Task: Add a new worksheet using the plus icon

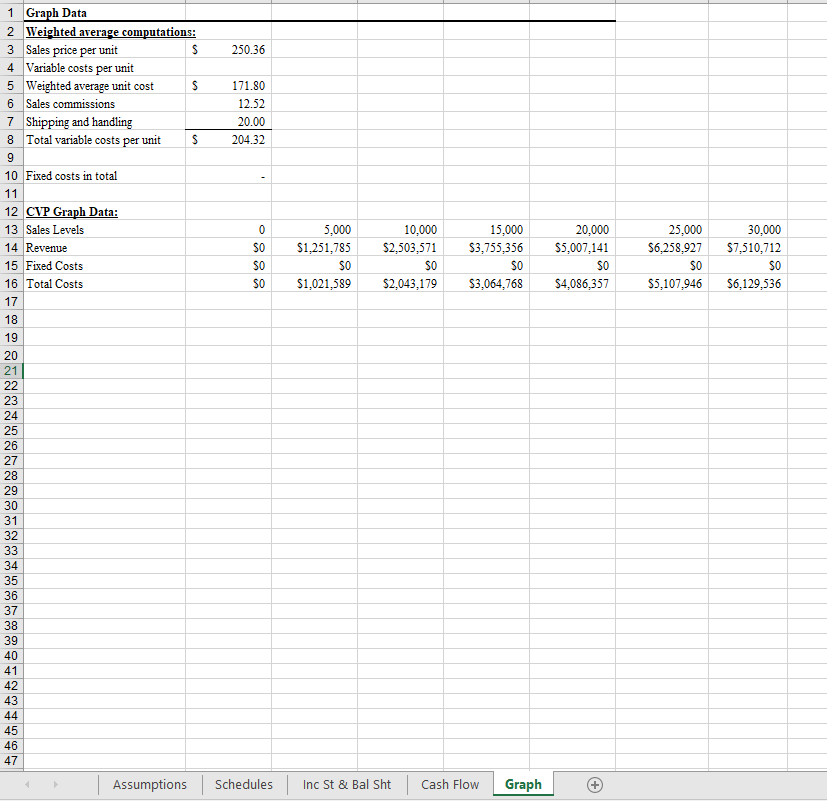Action: tap(594, 785)
